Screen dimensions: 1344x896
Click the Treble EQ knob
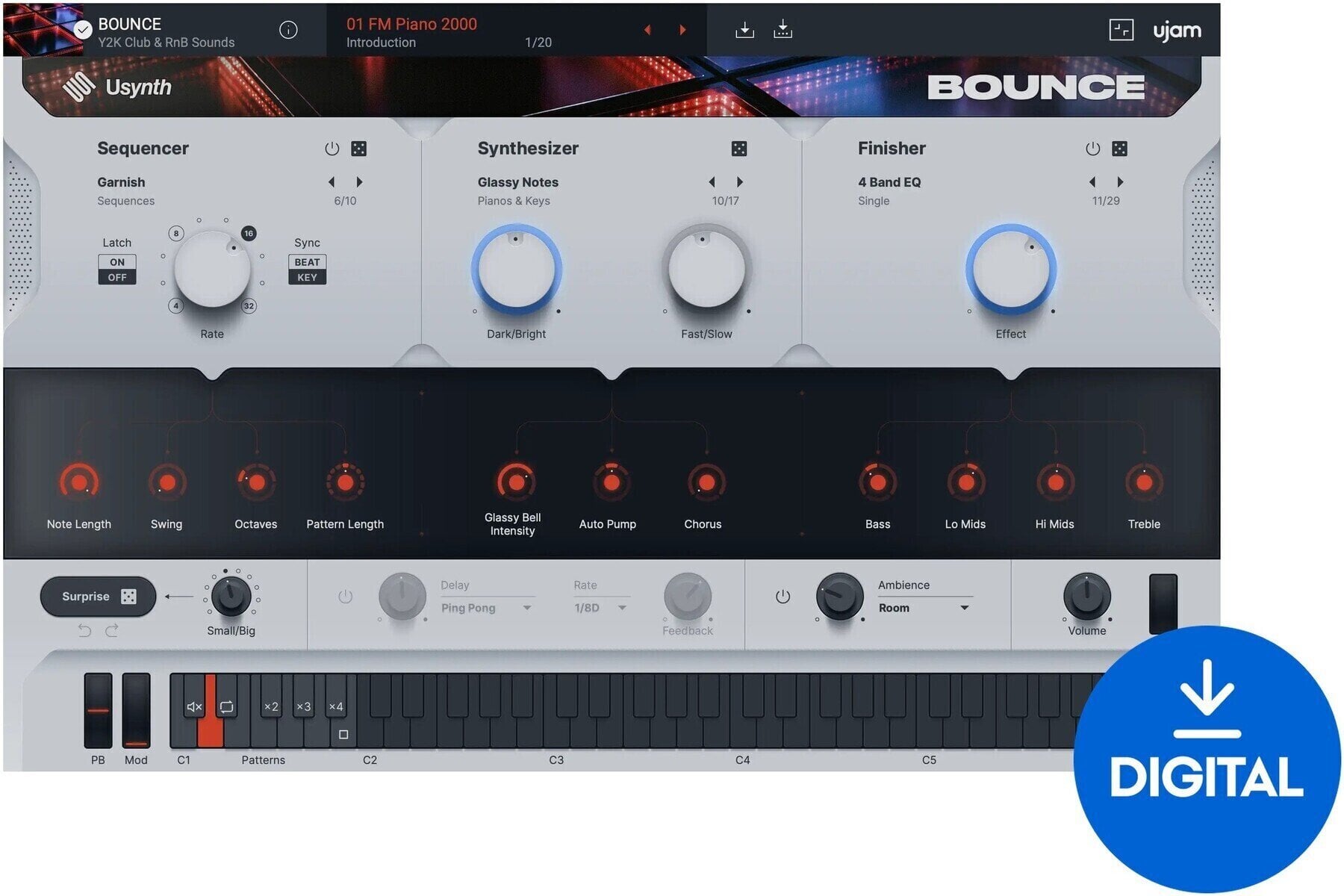tap(1144, 482)
